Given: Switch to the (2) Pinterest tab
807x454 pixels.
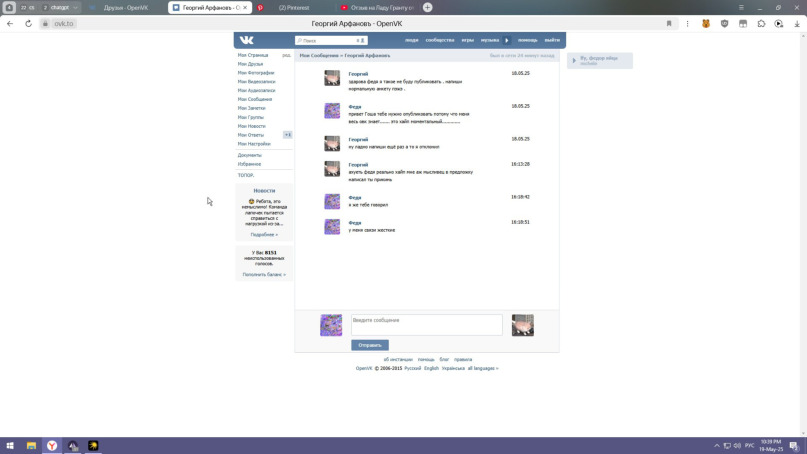Looking at the screenshot, I should pyautogui.click(x=293, y=8).
